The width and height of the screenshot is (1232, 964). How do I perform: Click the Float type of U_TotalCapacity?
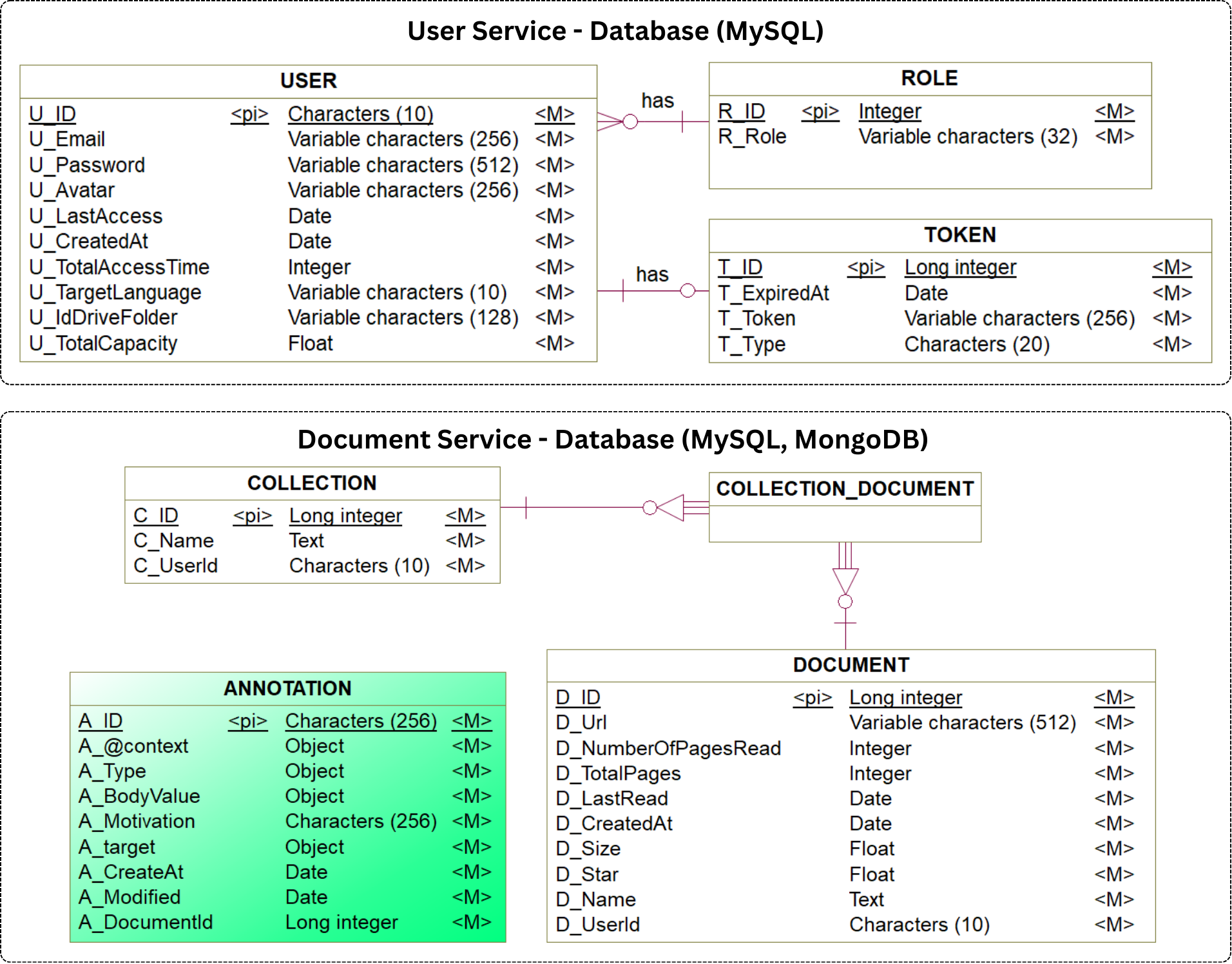pyautogui.click(x=311, y=343)
